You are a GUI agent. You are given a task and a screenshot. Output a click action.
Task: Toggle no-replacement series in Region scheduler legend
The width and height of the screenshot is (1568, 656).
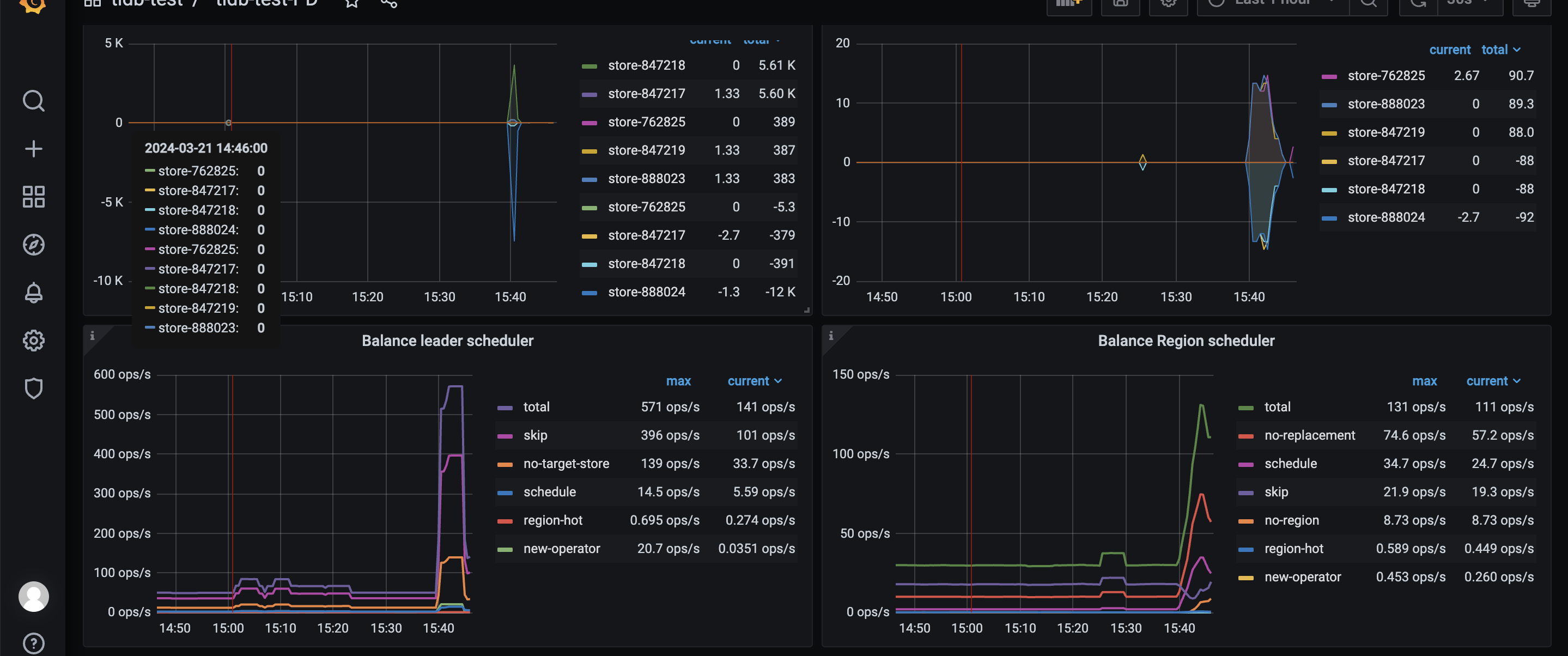pos(1309,435)
